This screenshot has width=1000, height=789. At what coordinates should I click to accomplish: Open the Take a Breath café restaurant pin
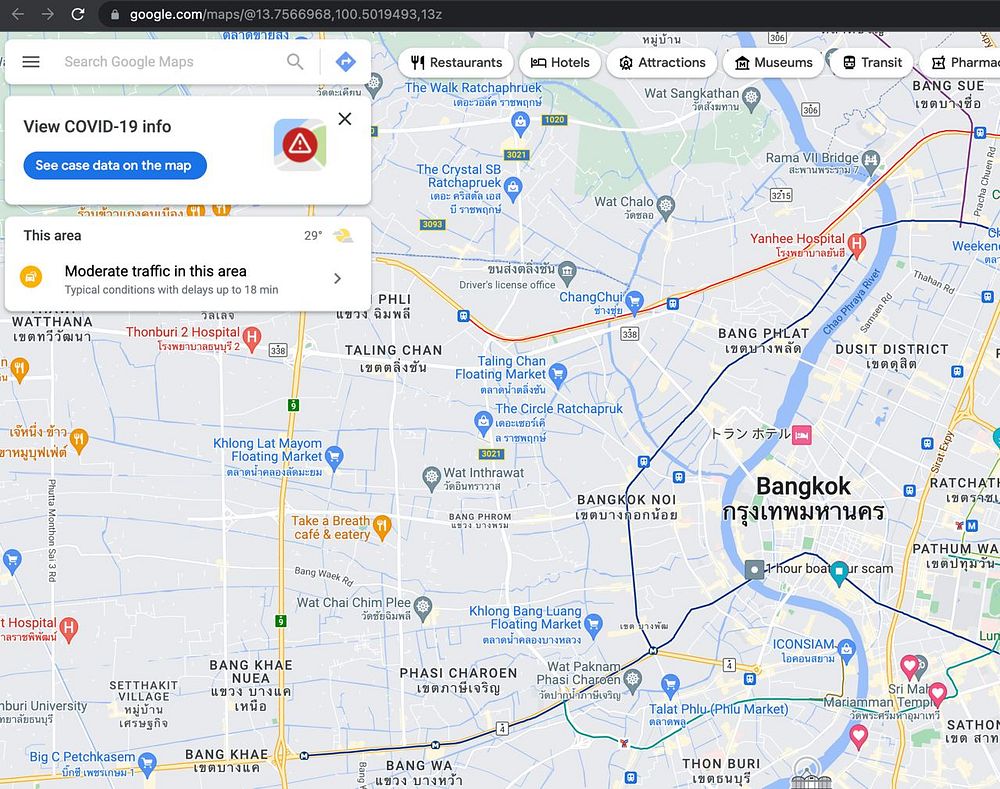click(382, 527)
